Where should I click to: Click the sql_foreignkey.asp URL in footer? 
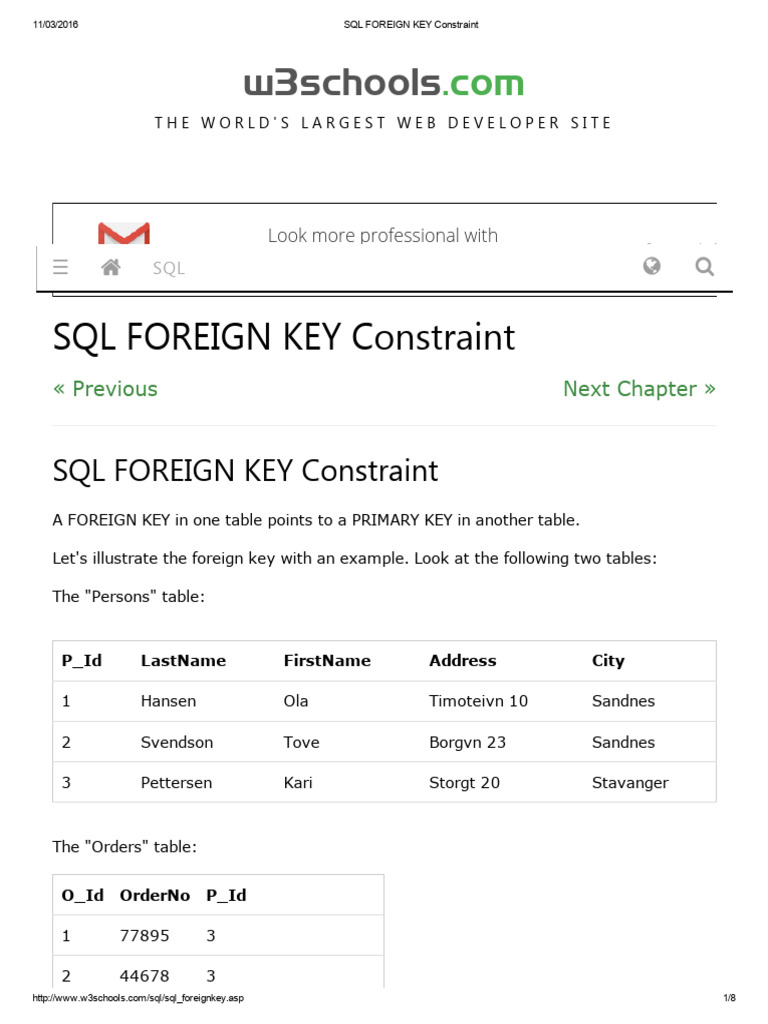pyautogui.click(x=138, y=998)
